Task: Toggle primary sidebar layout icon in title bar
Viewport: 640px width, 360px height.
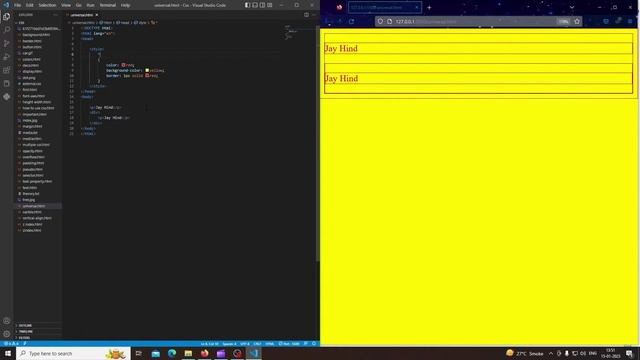Action: [247, 5]
